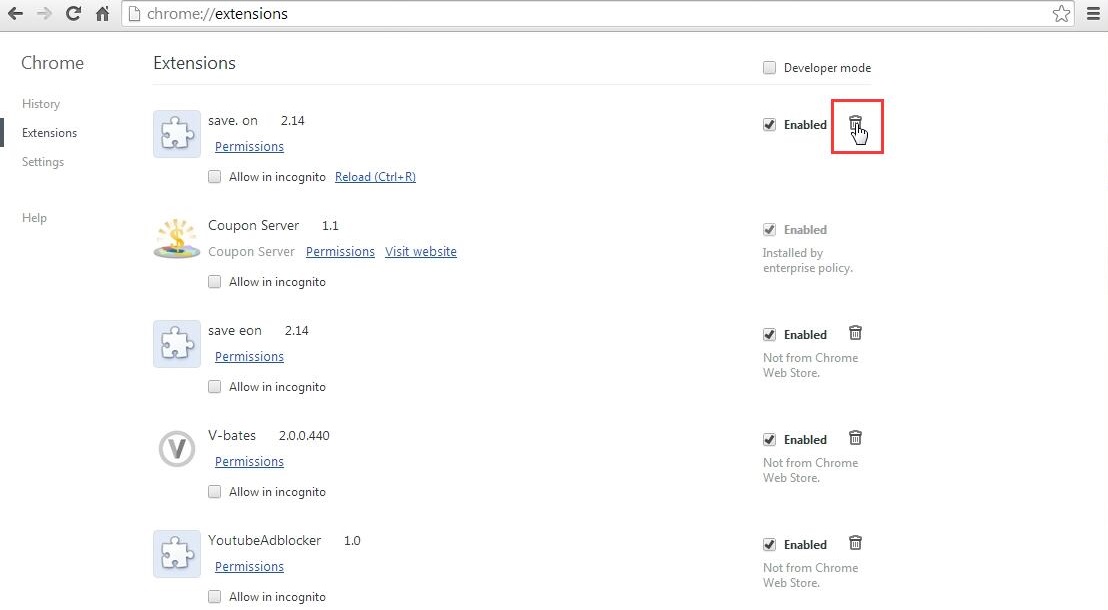Click the page icon in address bar
This screenshot has height=610, width=1108.
(x=134, y=13)
